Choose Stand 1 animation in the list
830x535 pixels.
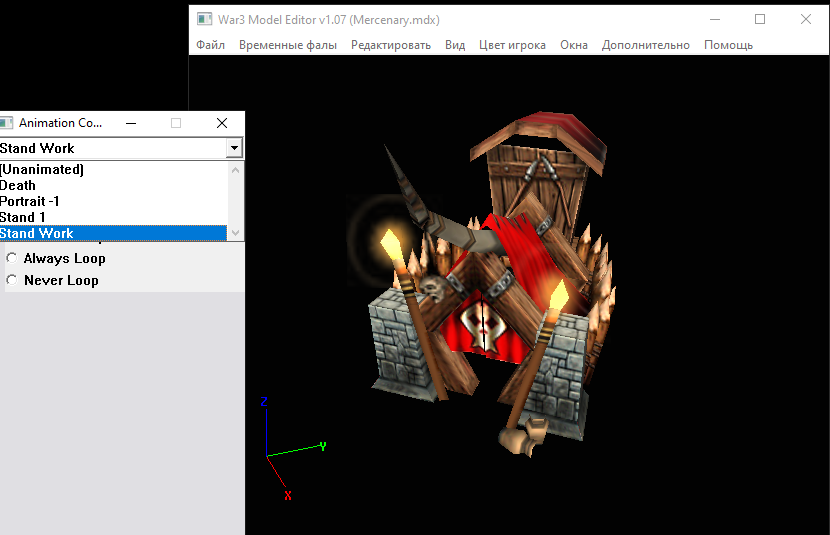[113, 217]
